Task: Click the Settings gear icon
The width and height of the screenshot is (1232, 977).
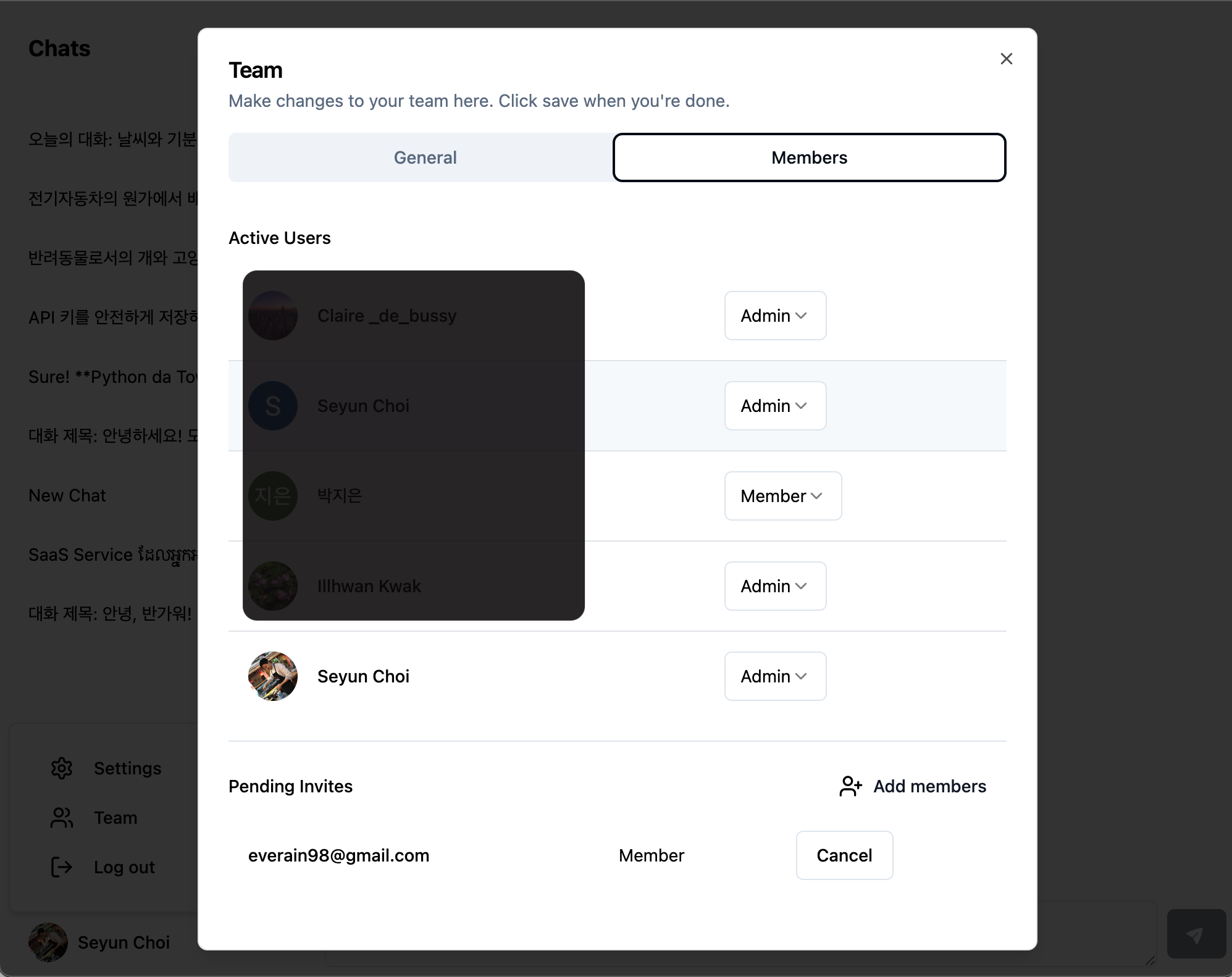Action: click(62, 768)
